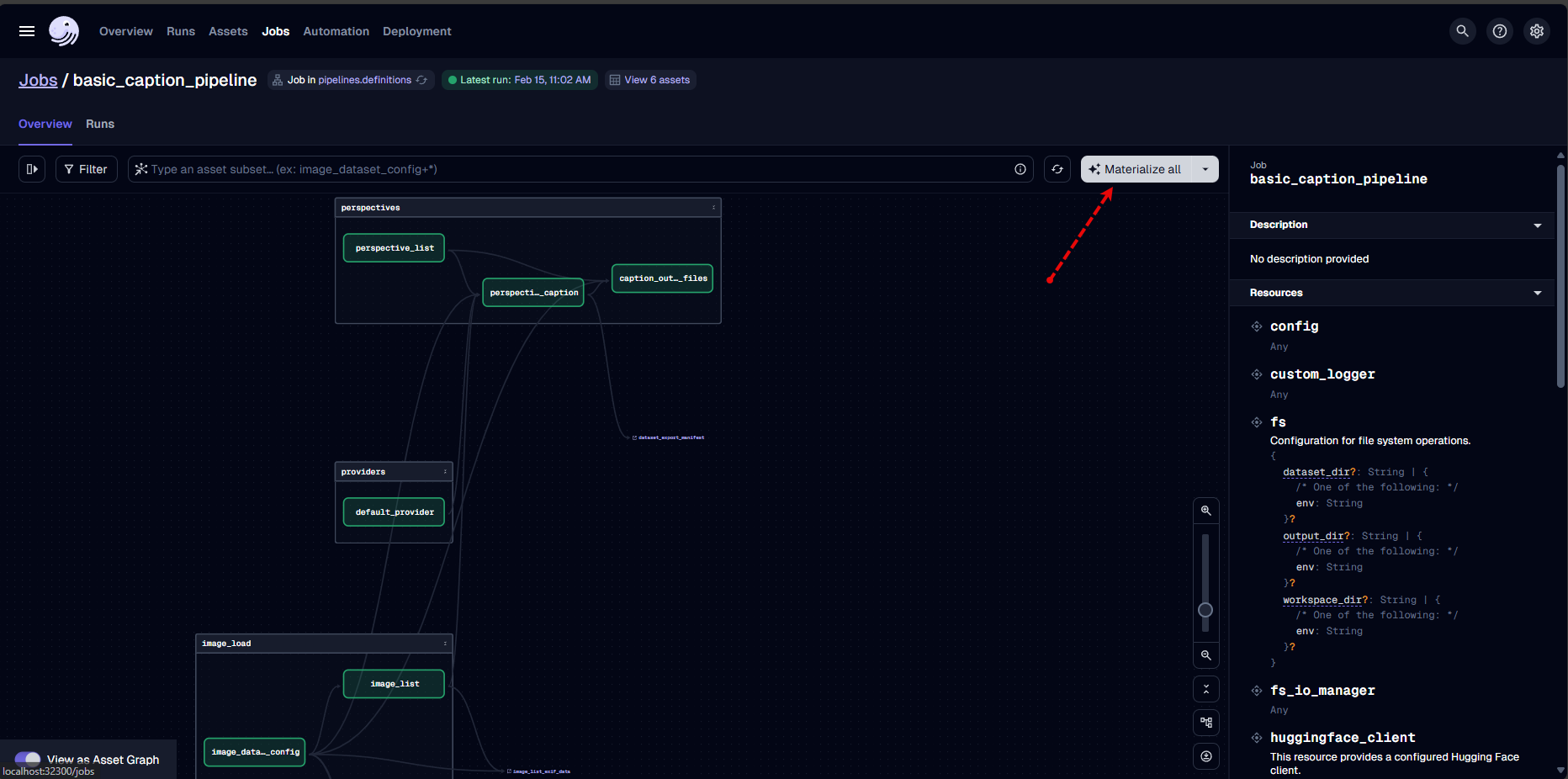Viewport: 1568px width, 779px height.
Task: Click the image_list_exif_data external link node
Action: (x=539, y=771)
